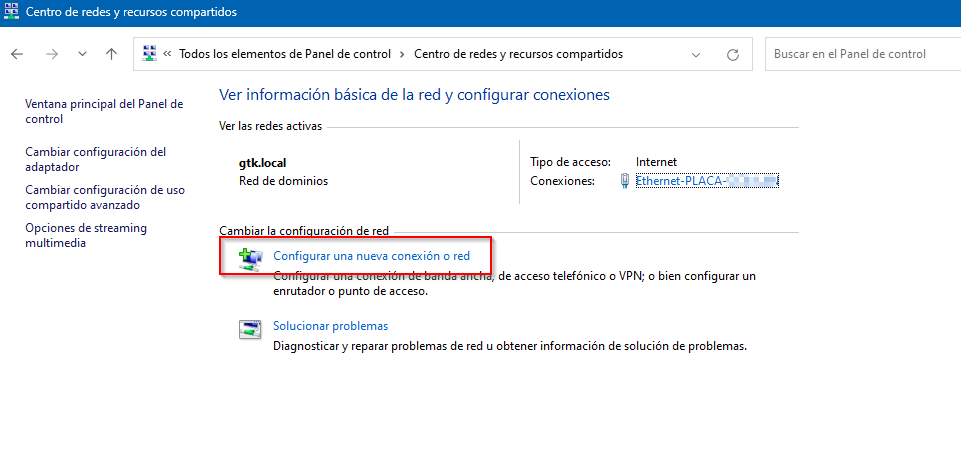Click the troubleshoot problems icon
The height and width of the screenshot is (475, 961).
point(250,329)
